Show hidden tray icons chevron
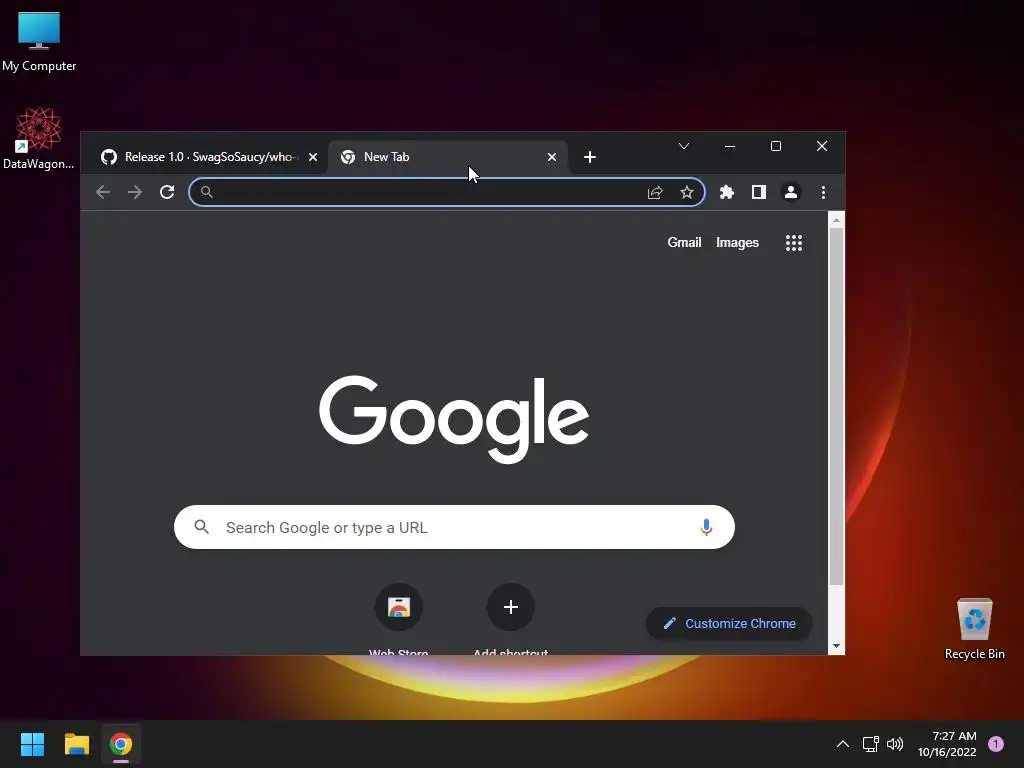 (x=843, y=744)
